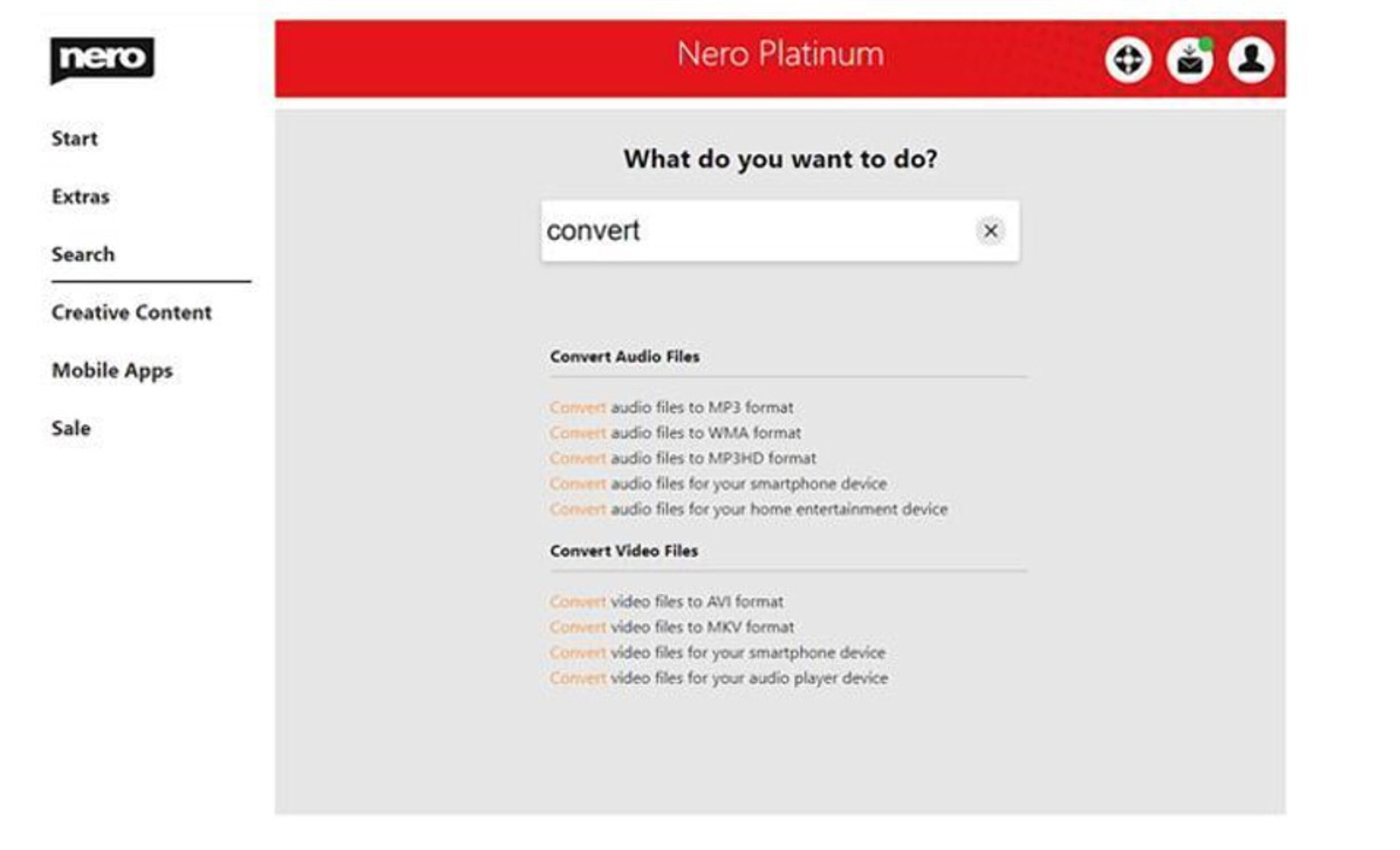The height and width of the screenshot is (850, 1400).
Task: Open Creative Content in sidebar
Action: [131, 312]
